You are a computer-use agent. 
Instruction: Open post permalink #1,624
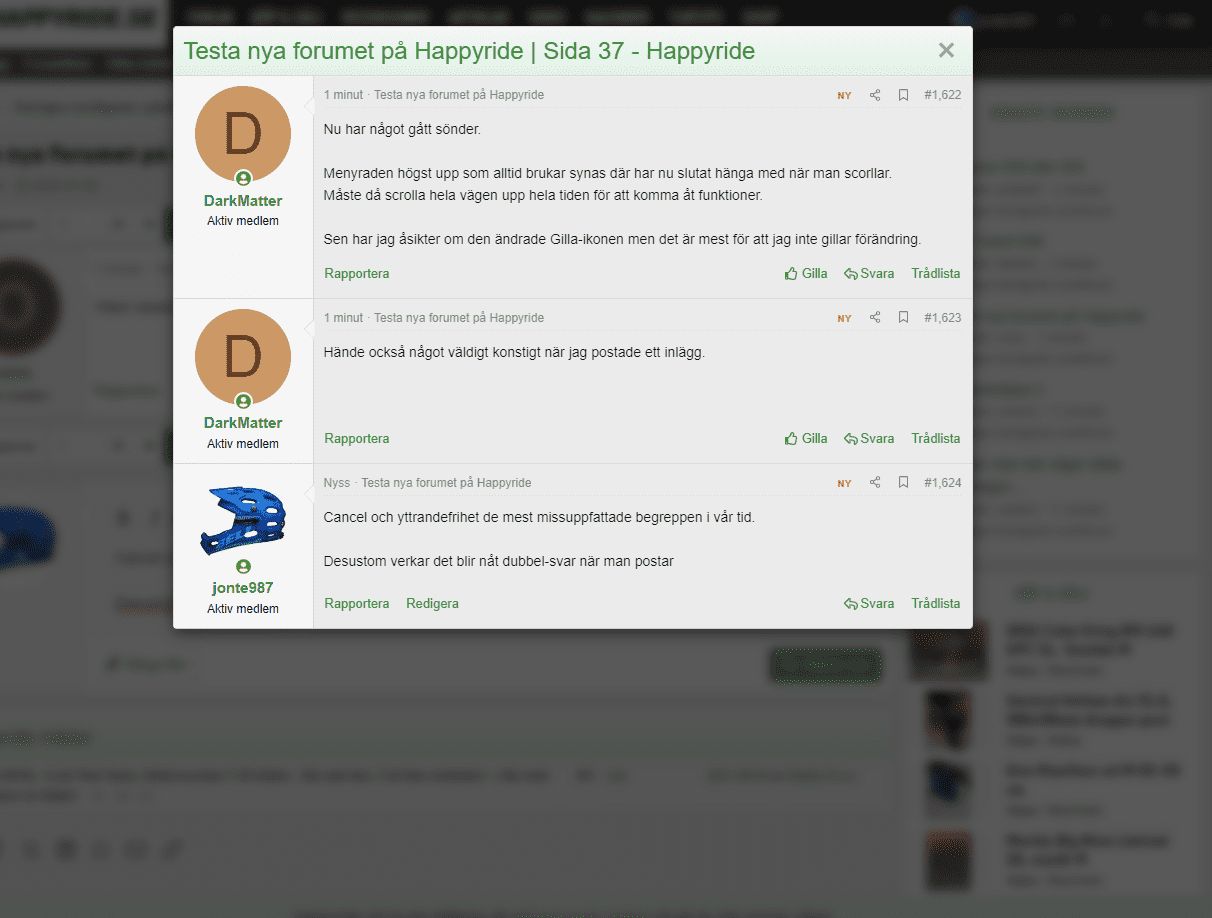pyautogui.click(x=942, y=483)
